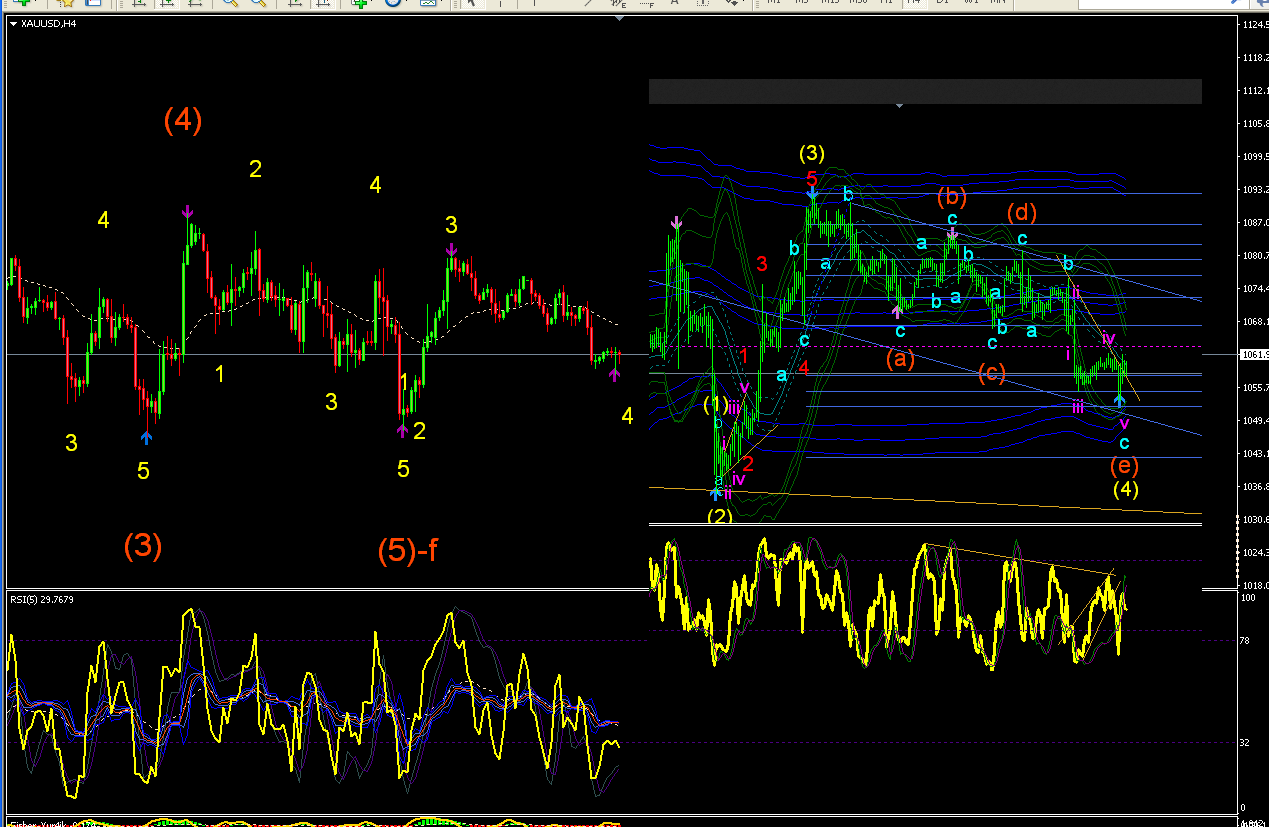
Task: Click the XAUUSD,H4 chart title text
Action: point(48,23)
